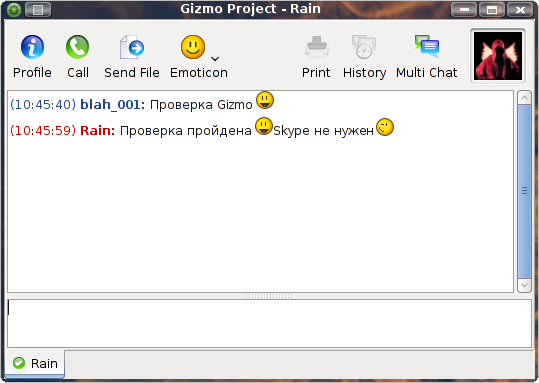The image size is (539, 383).
Task: Click scrollbar up arrow in chat log
Action: tap(524, 98)
